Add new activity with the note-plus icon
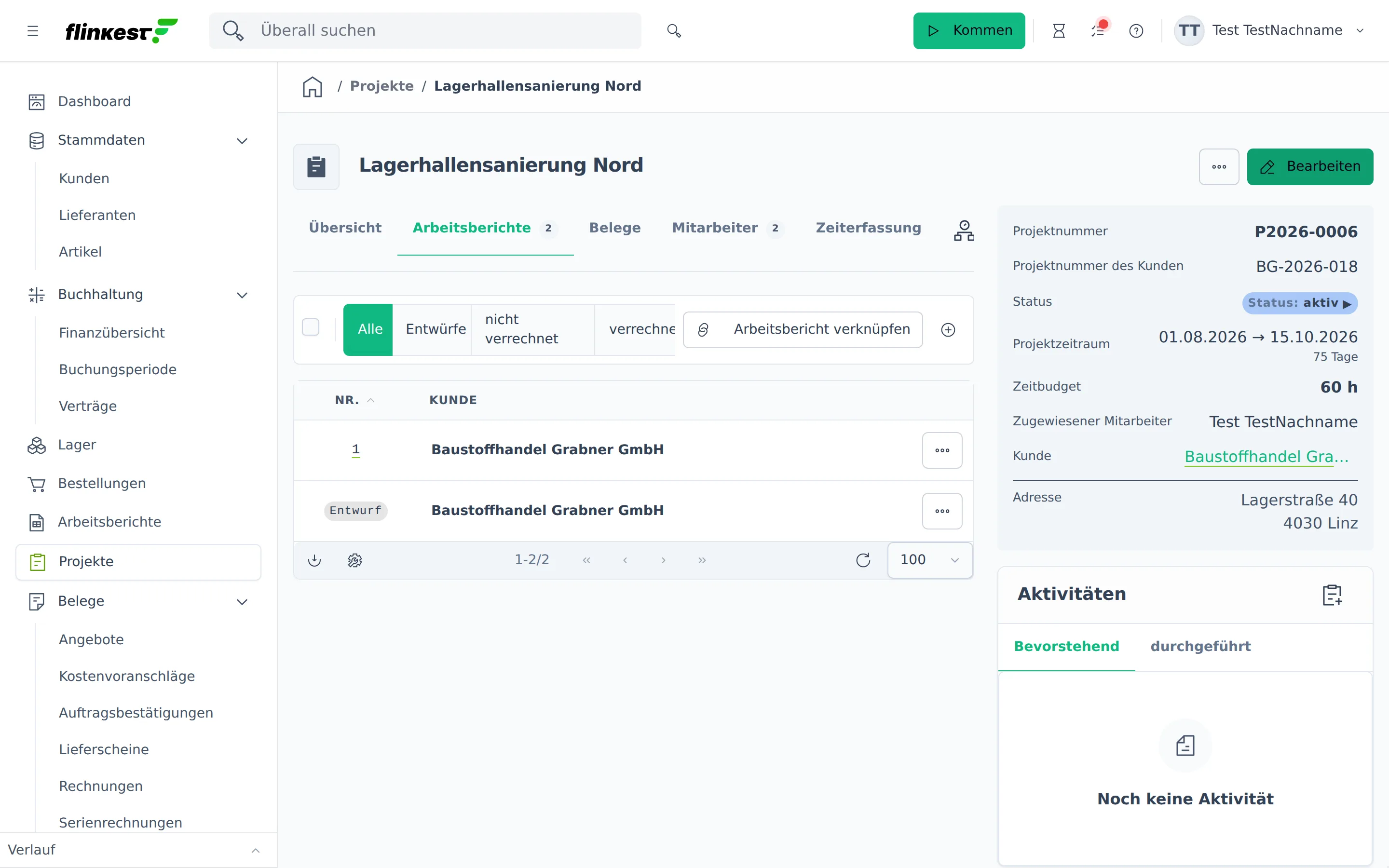The height and width of the screenshot is (868, 1389). pyautogui.click(x=1333, y=595)
